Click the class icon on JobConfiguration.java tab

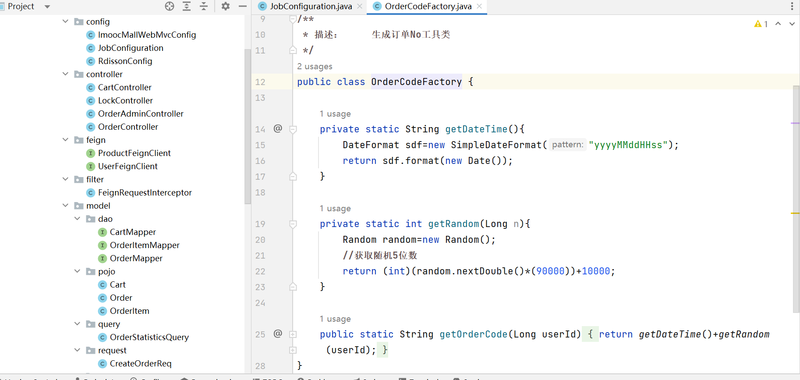click(262, 7)
